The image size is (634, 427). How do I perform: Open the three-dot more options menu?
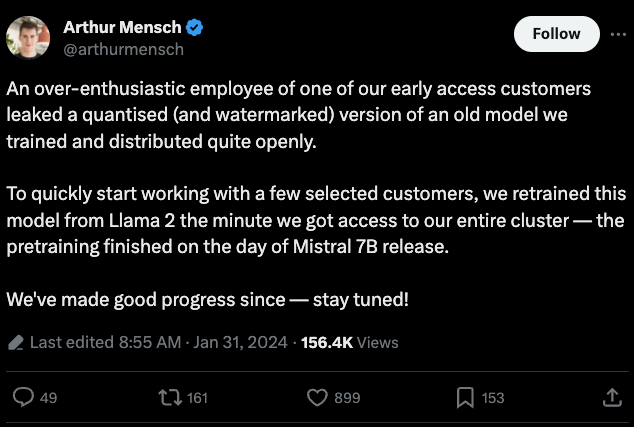(618, 33)
